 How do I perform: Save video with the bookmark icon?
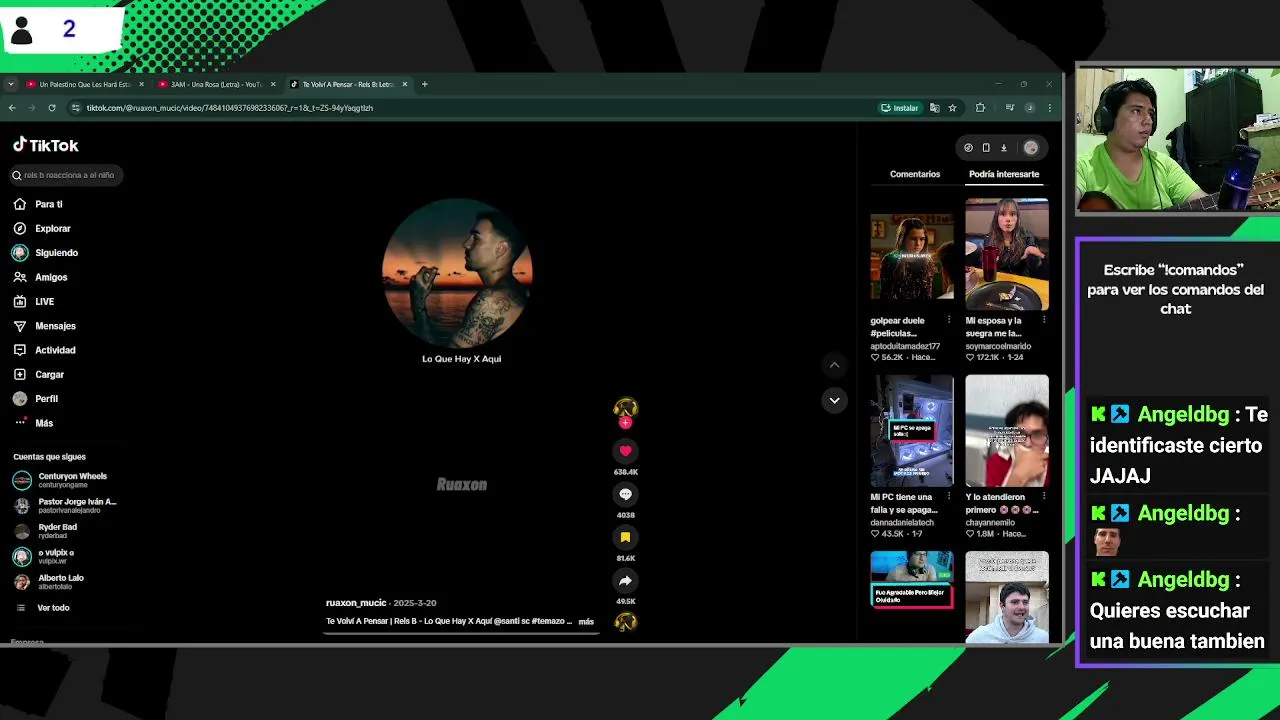click(x=625, y=537)
